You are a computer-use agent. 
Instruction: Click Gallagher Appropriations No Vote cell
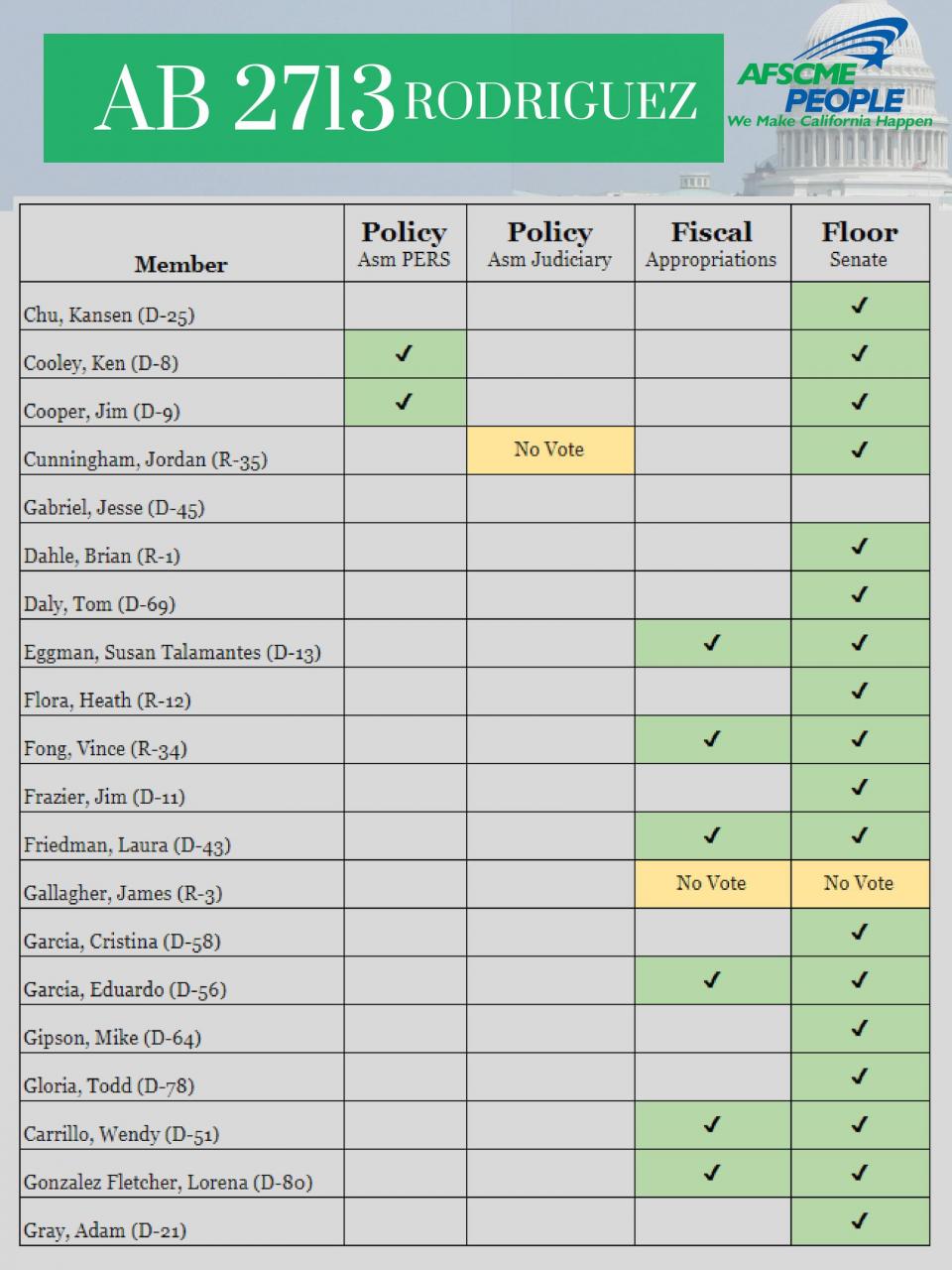pyautogui.click(x=713, y=884)
